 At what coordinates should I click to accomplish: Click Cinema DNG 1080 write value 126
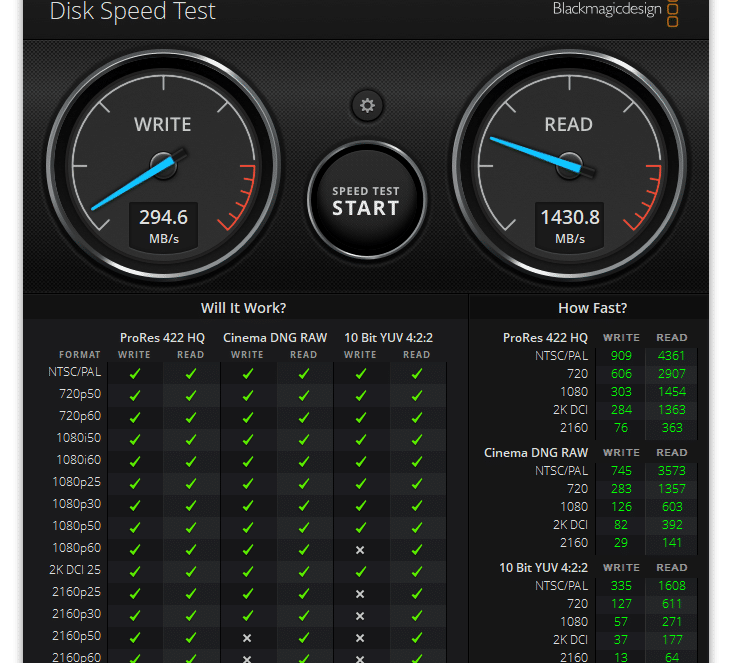click(621, 507)
